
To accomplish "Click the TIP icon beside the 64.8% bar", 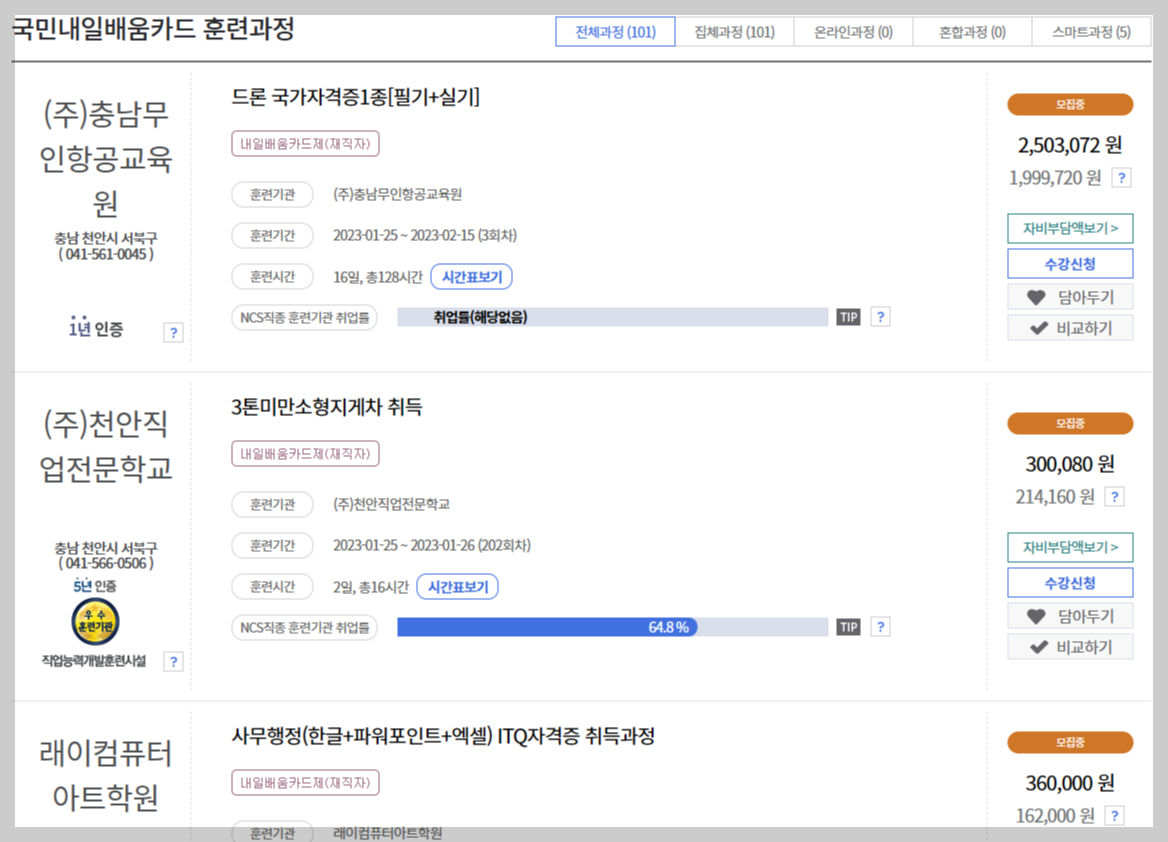I will tap(848, 627).
